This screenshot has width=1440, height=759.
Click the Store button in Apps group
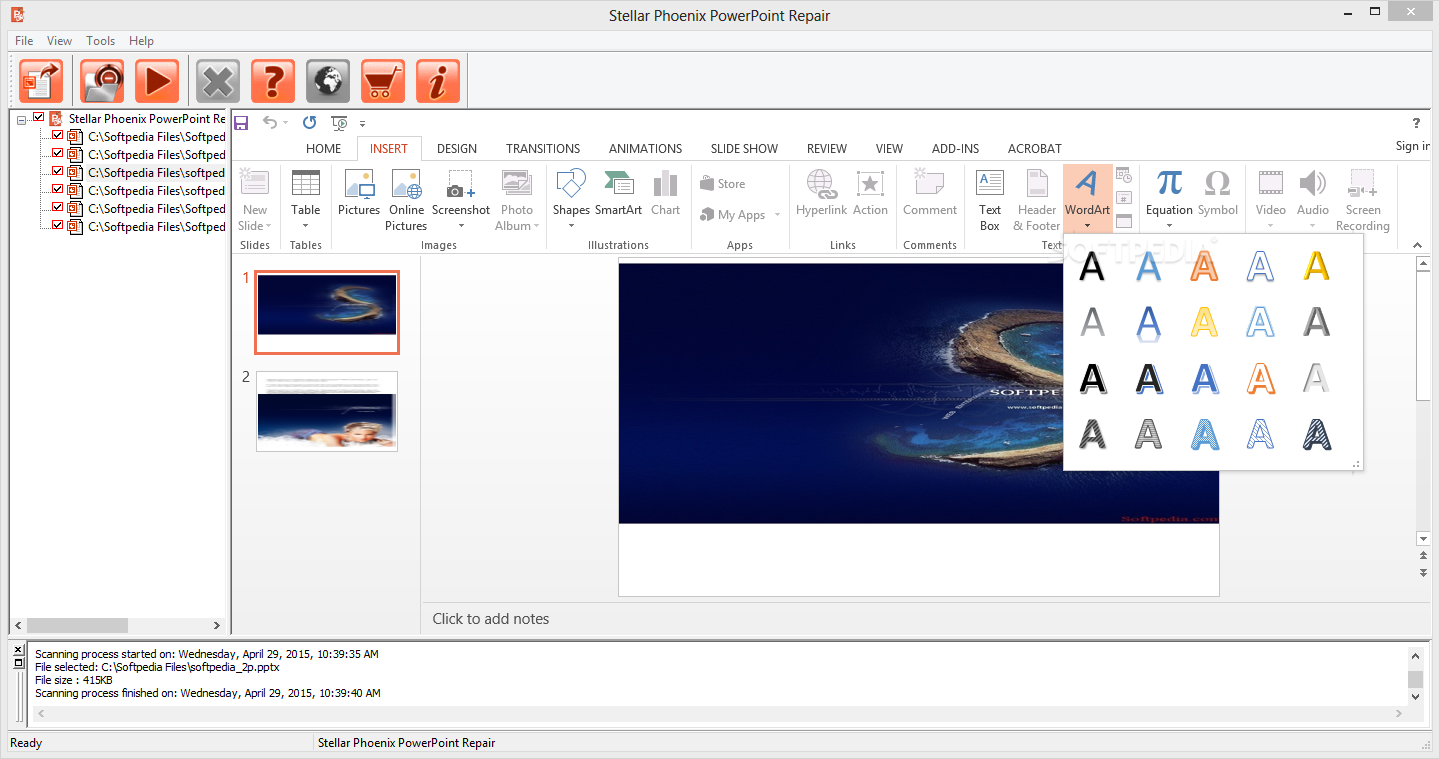tap(722, 184)
